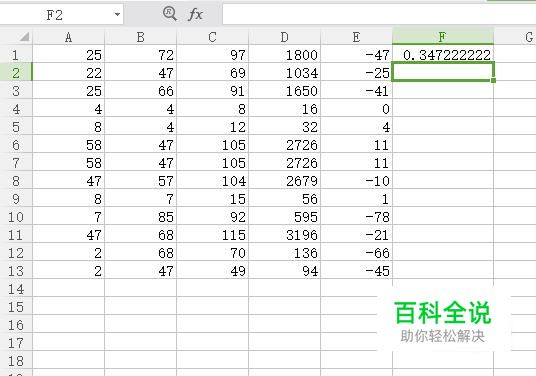This screenshot has height=376, width=536.
Task: Click cell C12 with value 70
Action: click(x=213, y=253)
